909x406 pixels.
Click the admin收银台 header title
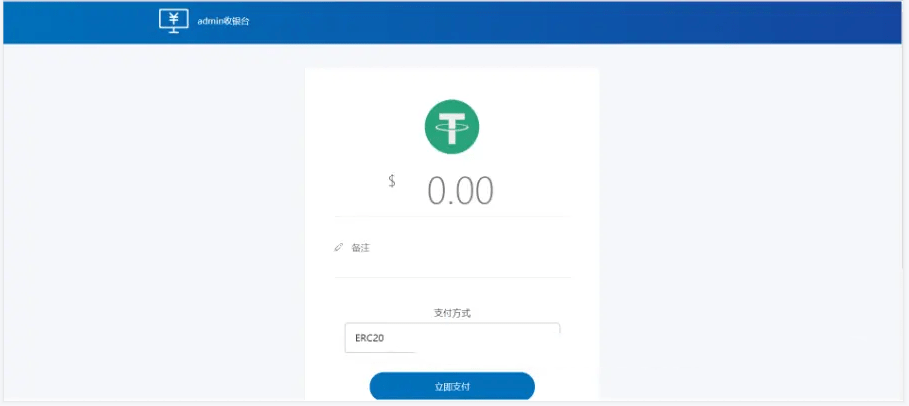[224, 21]
